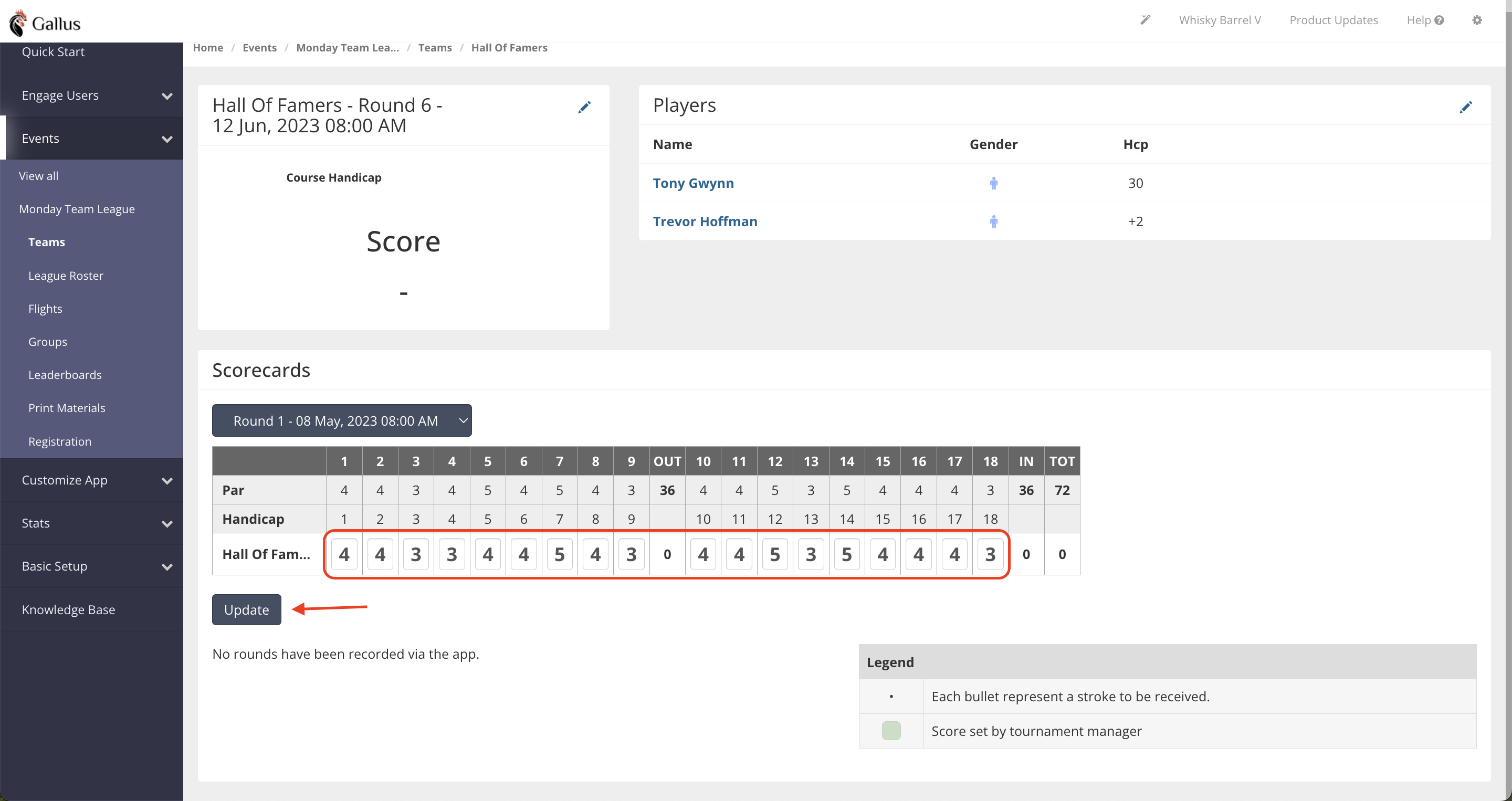Screen dimensions: 1512x801
Task: Open Monday Team League in sidebar
Action: 77,209
